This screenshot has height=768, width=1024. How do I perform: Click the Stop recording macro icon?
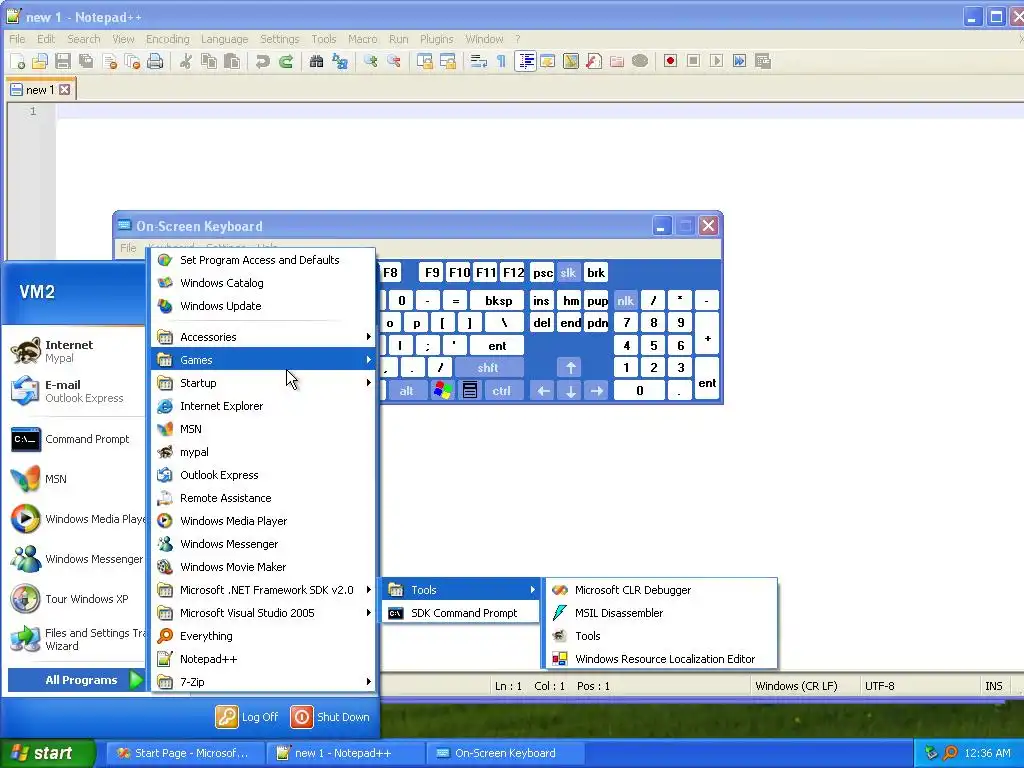point(694,61)
